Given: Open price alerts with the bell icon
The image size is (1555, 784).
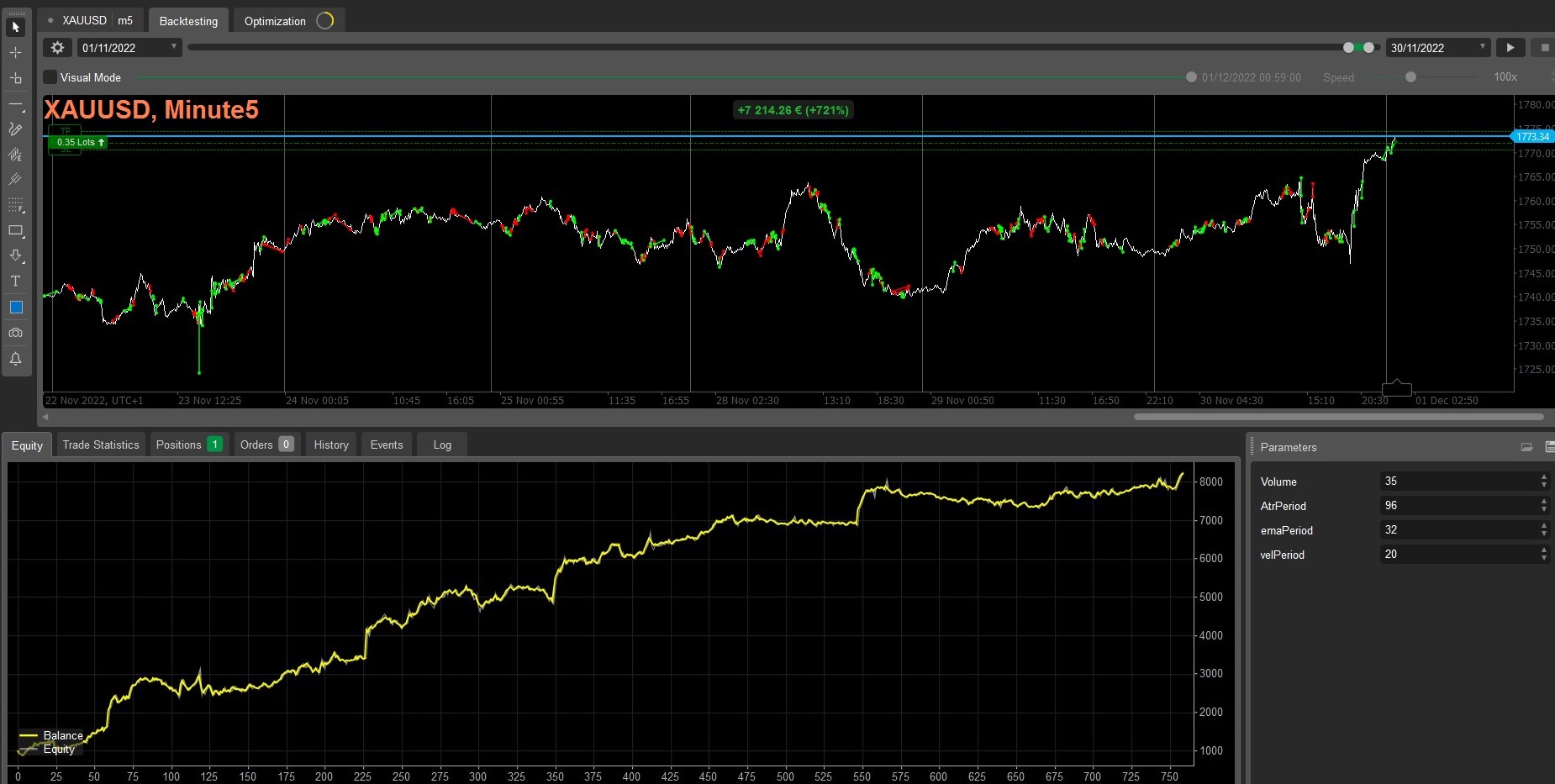Looking at the screenshot, I should 15,359.
